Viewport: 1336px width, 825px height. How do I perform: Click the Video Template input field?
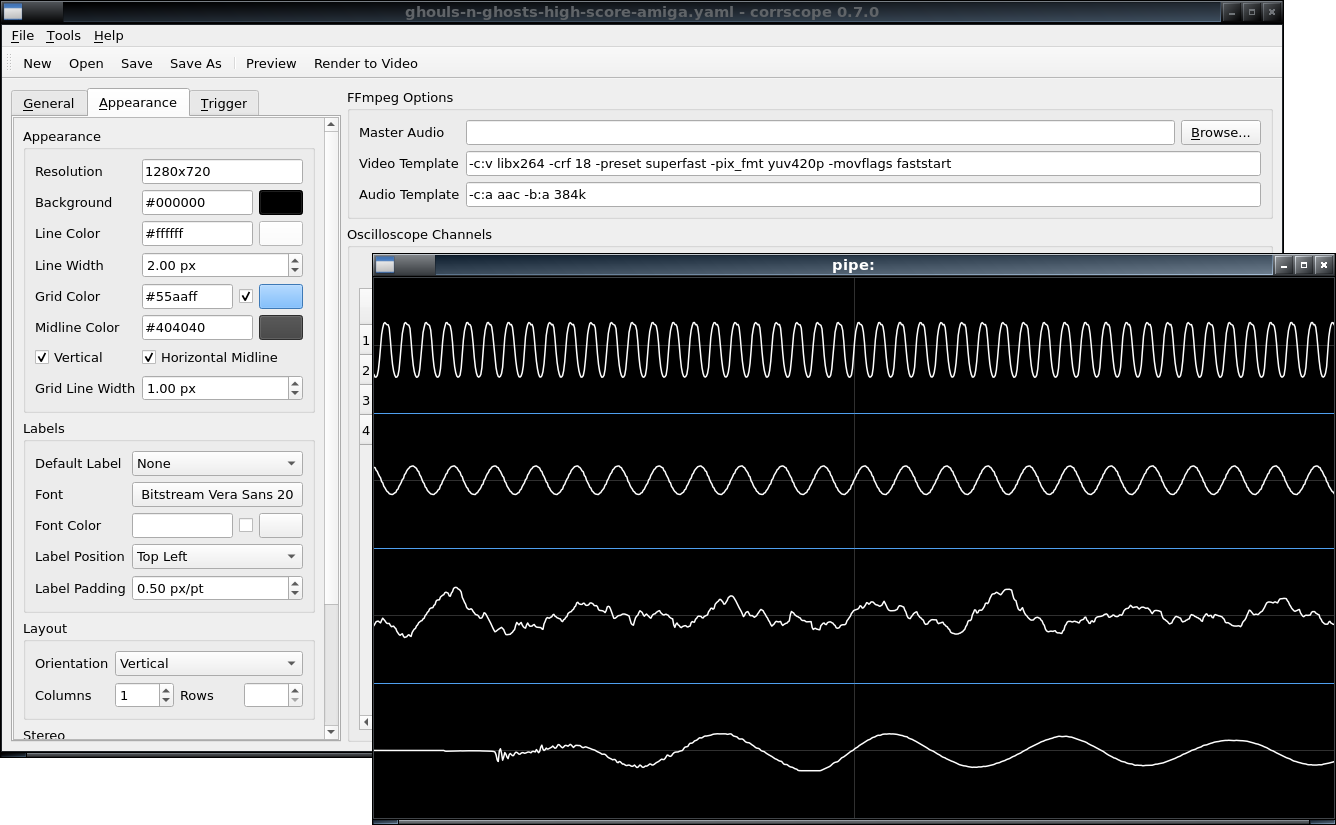862,163
